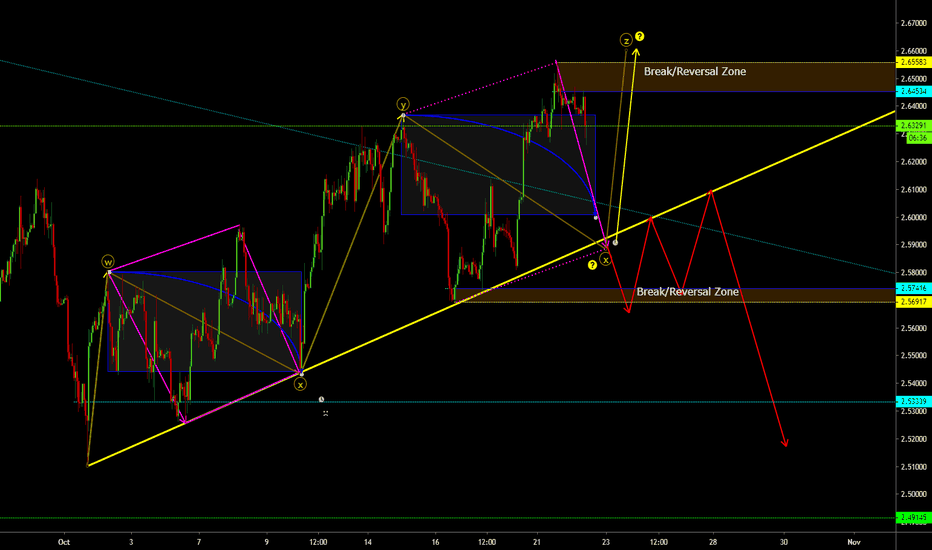
Task: Click the circled x label under the first gray rectangle
Action: [x=300, y=385]
